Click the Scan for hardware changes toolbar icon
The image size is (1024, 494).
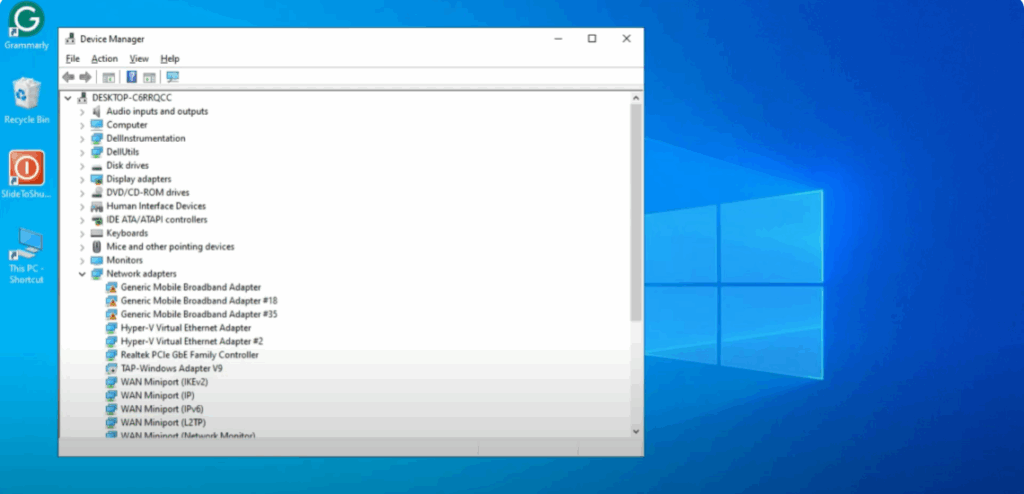[x=172, y=77]
